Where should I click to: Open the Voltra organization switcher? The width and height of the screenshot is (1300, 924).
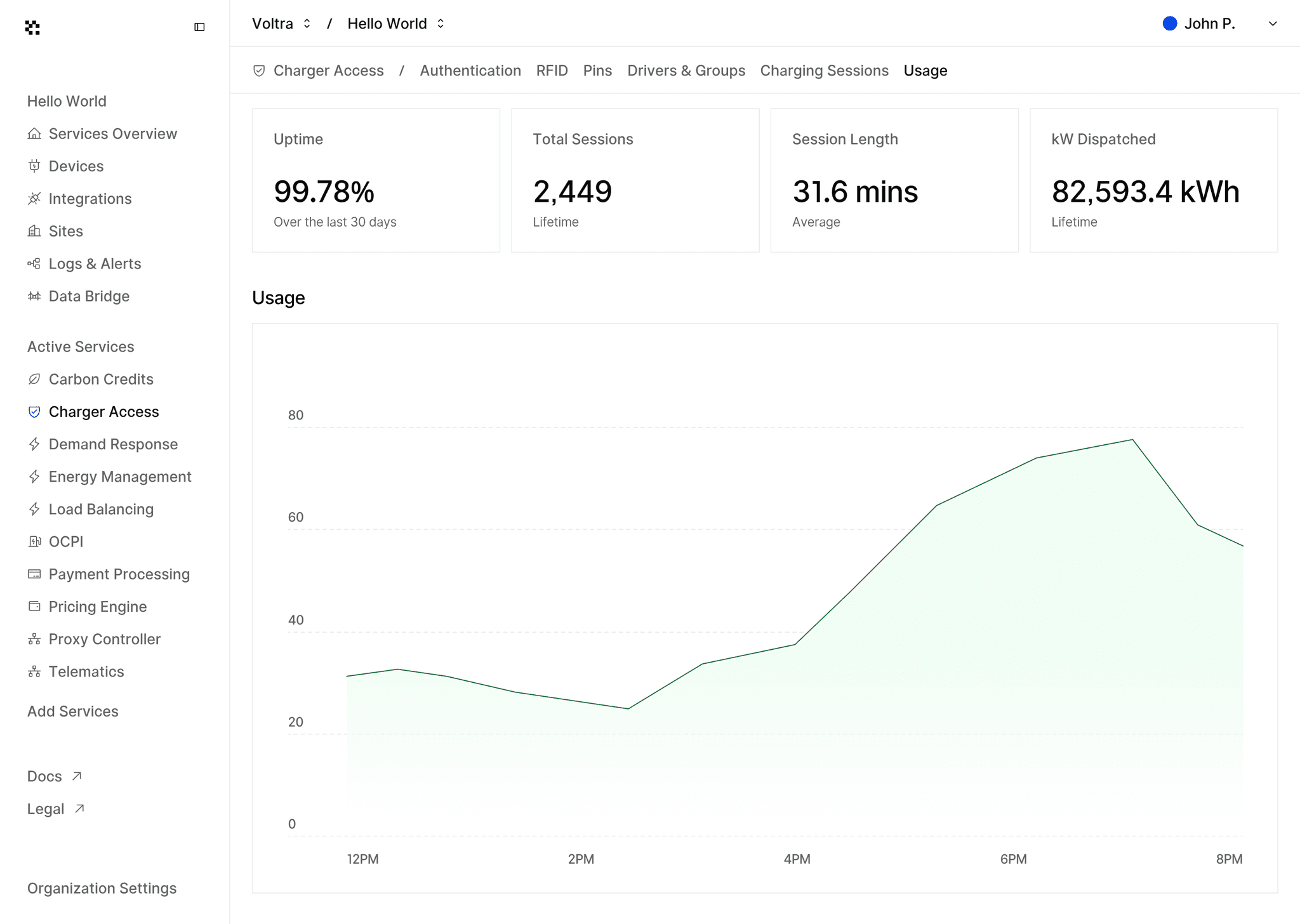click(281, 23)
